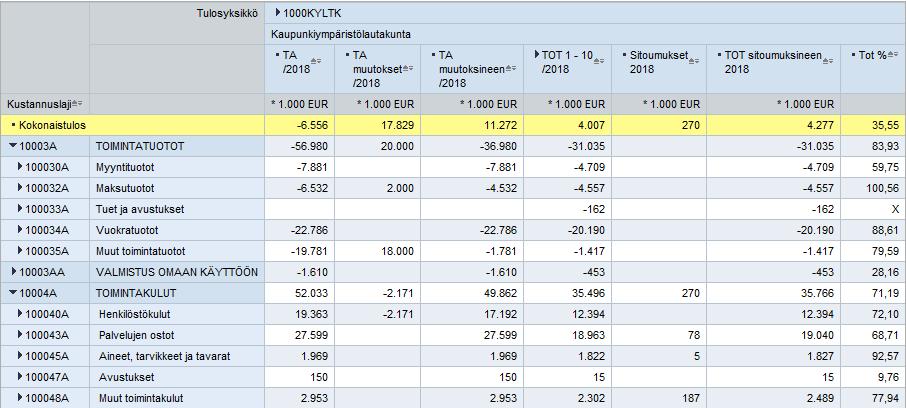Sort by the TA /2018 column icon

coord(315,61)
